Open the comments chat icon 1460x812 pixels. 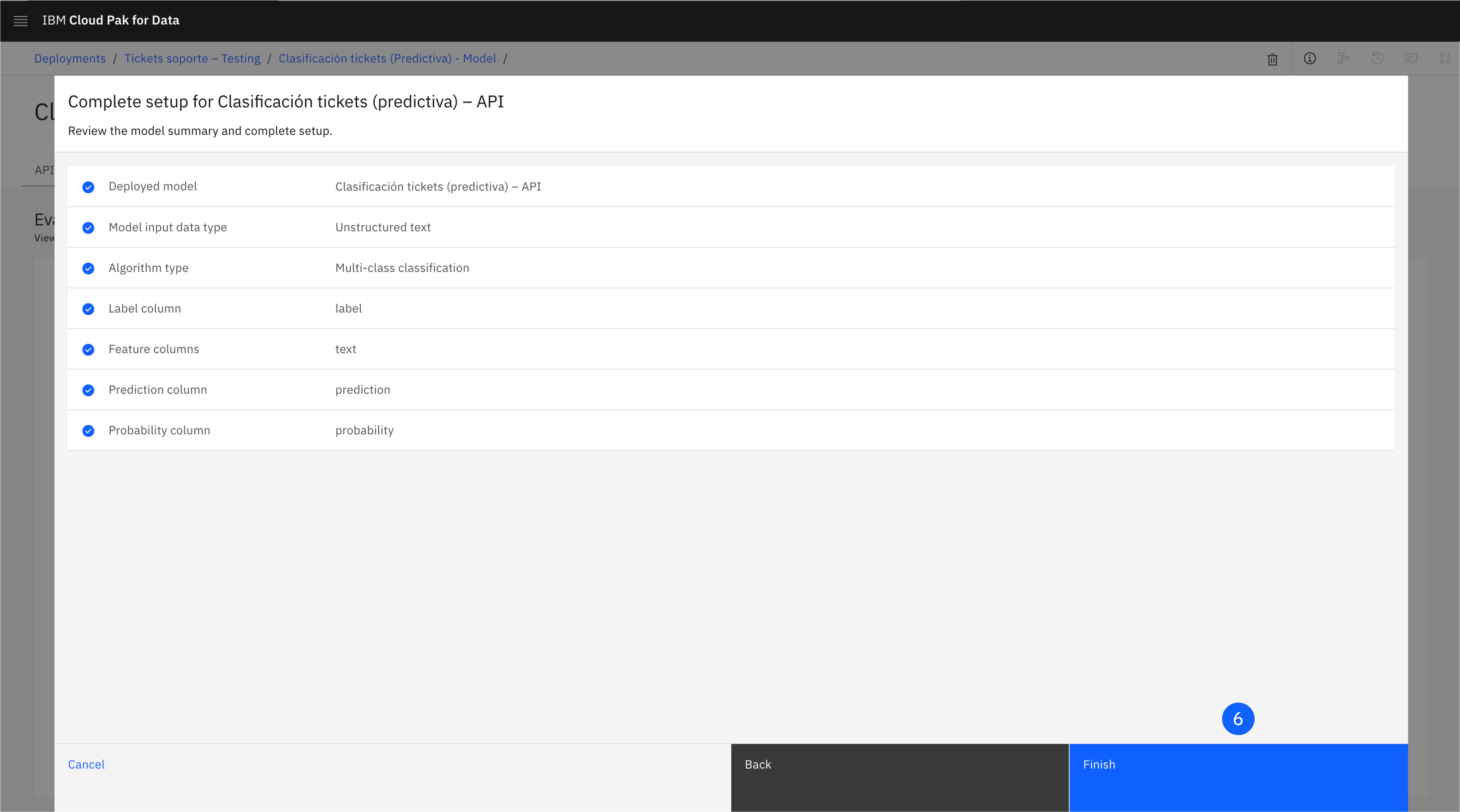[x=1411, y=58]
